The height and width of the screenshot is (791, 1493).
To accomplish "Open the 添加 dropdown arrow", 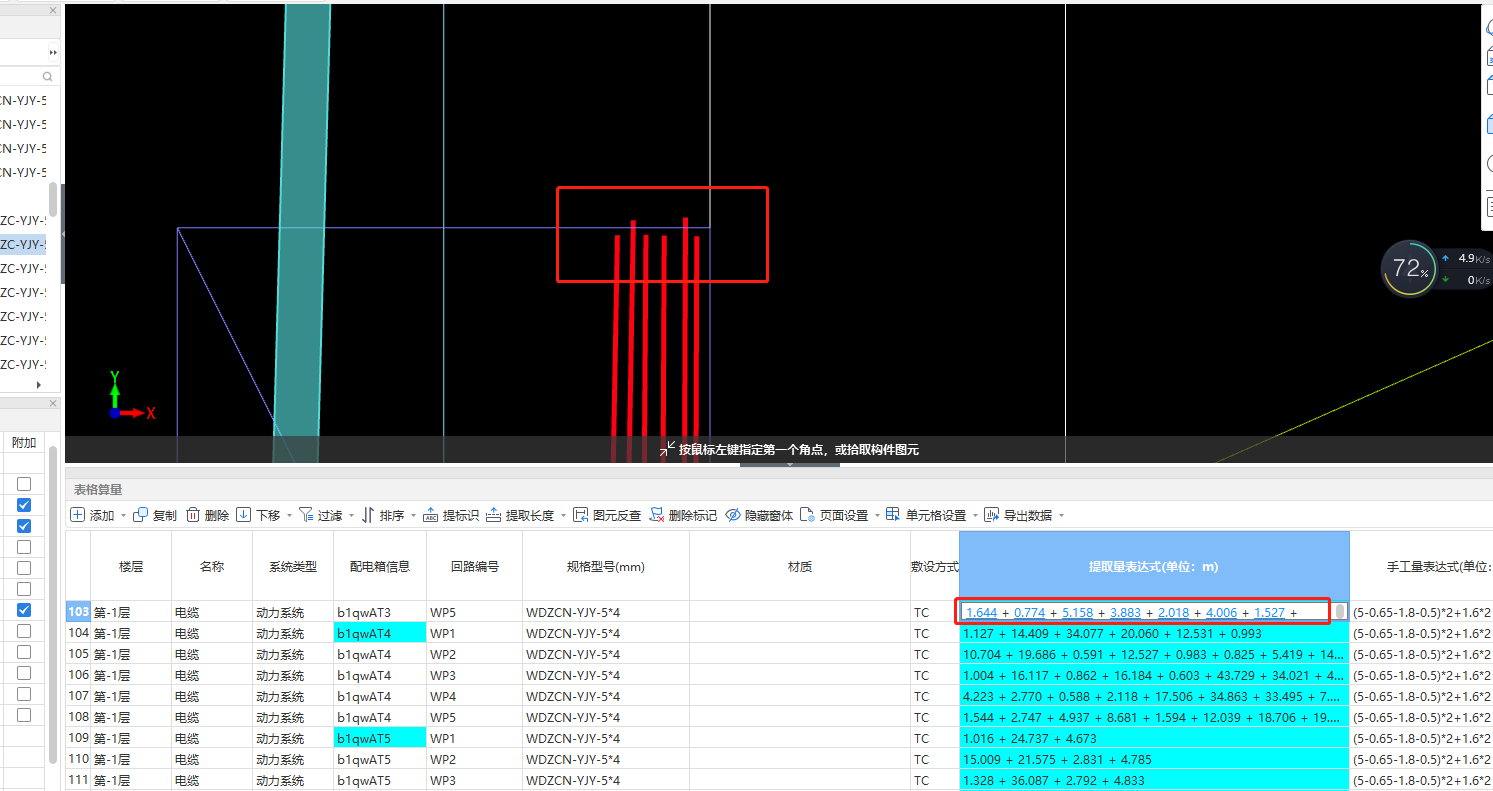I will 123,516.
